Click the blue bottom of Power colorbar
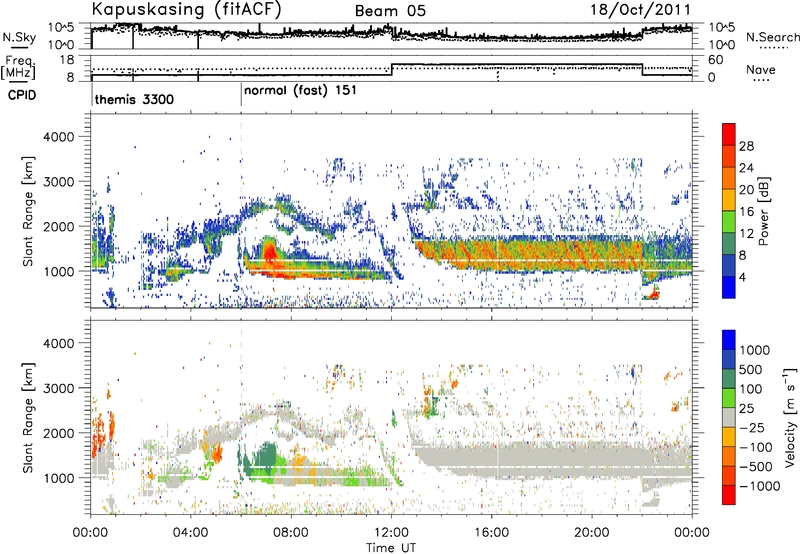 (729, 287)
